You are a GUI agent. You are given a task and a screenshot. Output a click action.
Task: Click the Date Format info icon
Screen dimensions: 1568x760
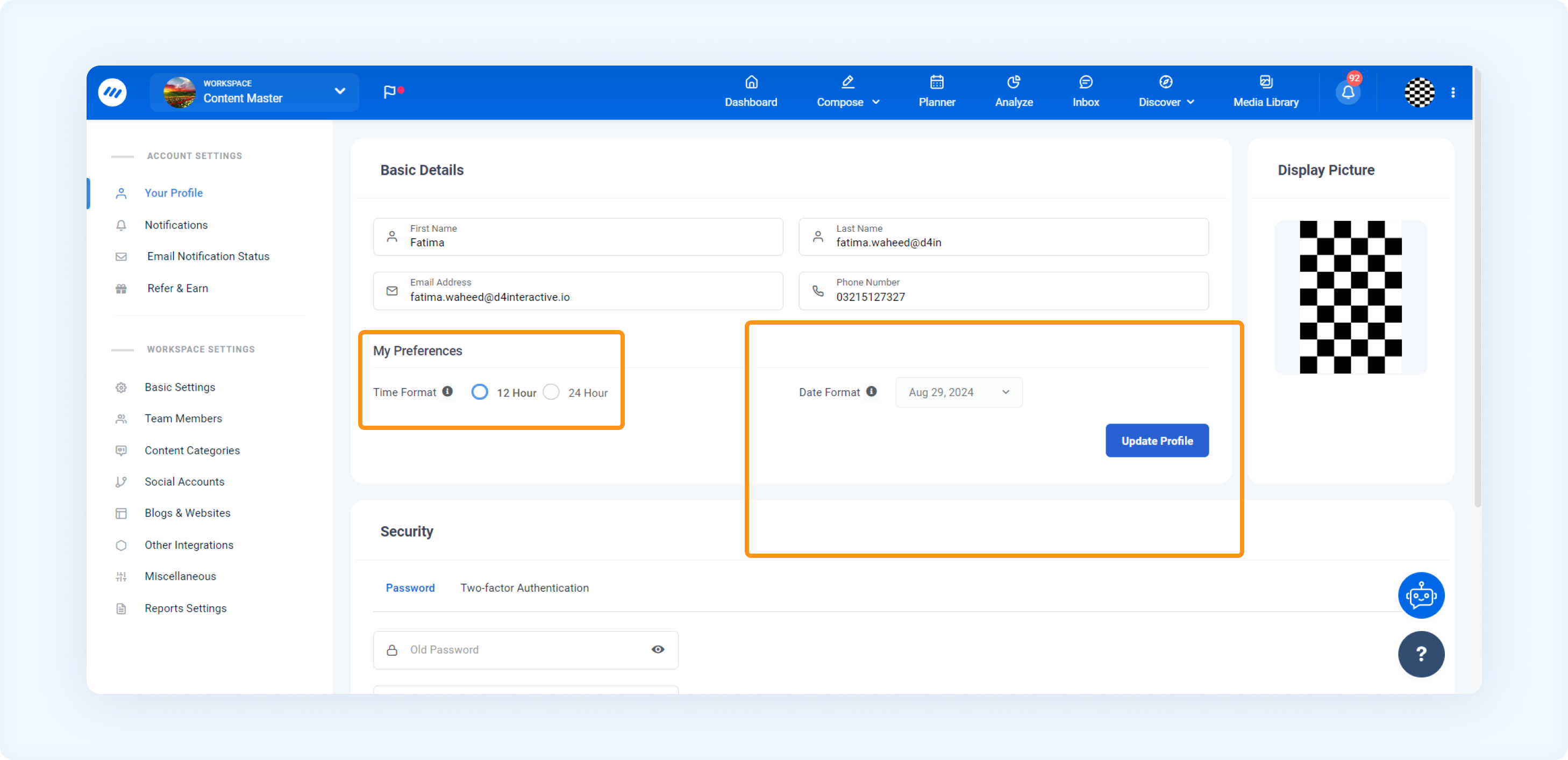coord(871,391)
